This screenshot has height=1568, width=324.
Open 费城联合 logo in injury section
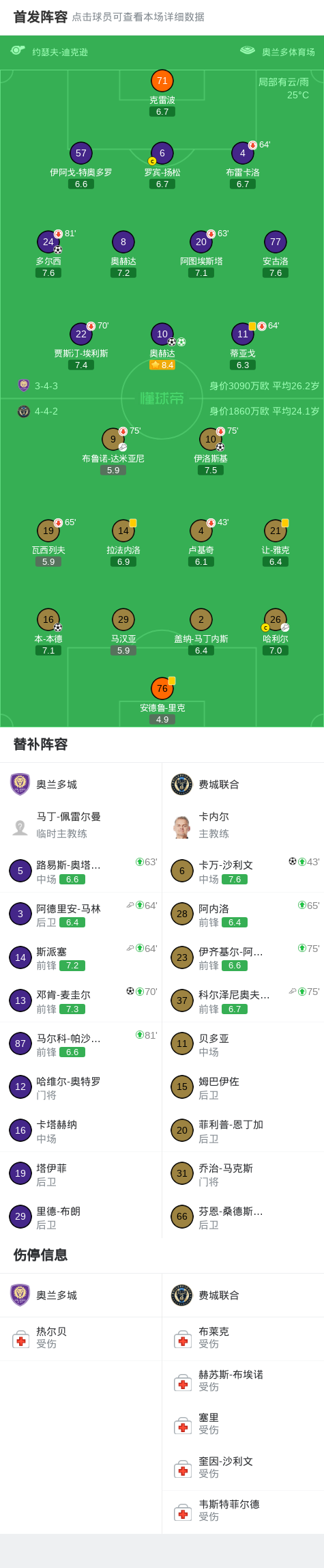(181, 1295)
